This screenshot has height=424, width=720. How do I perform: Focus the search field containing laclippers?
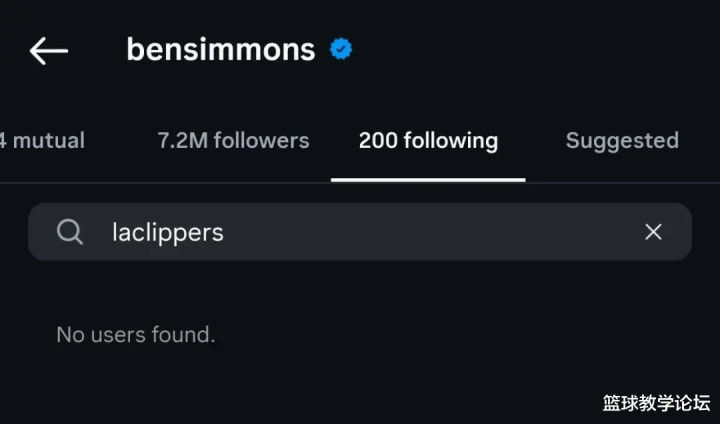(x=360, y=232)
